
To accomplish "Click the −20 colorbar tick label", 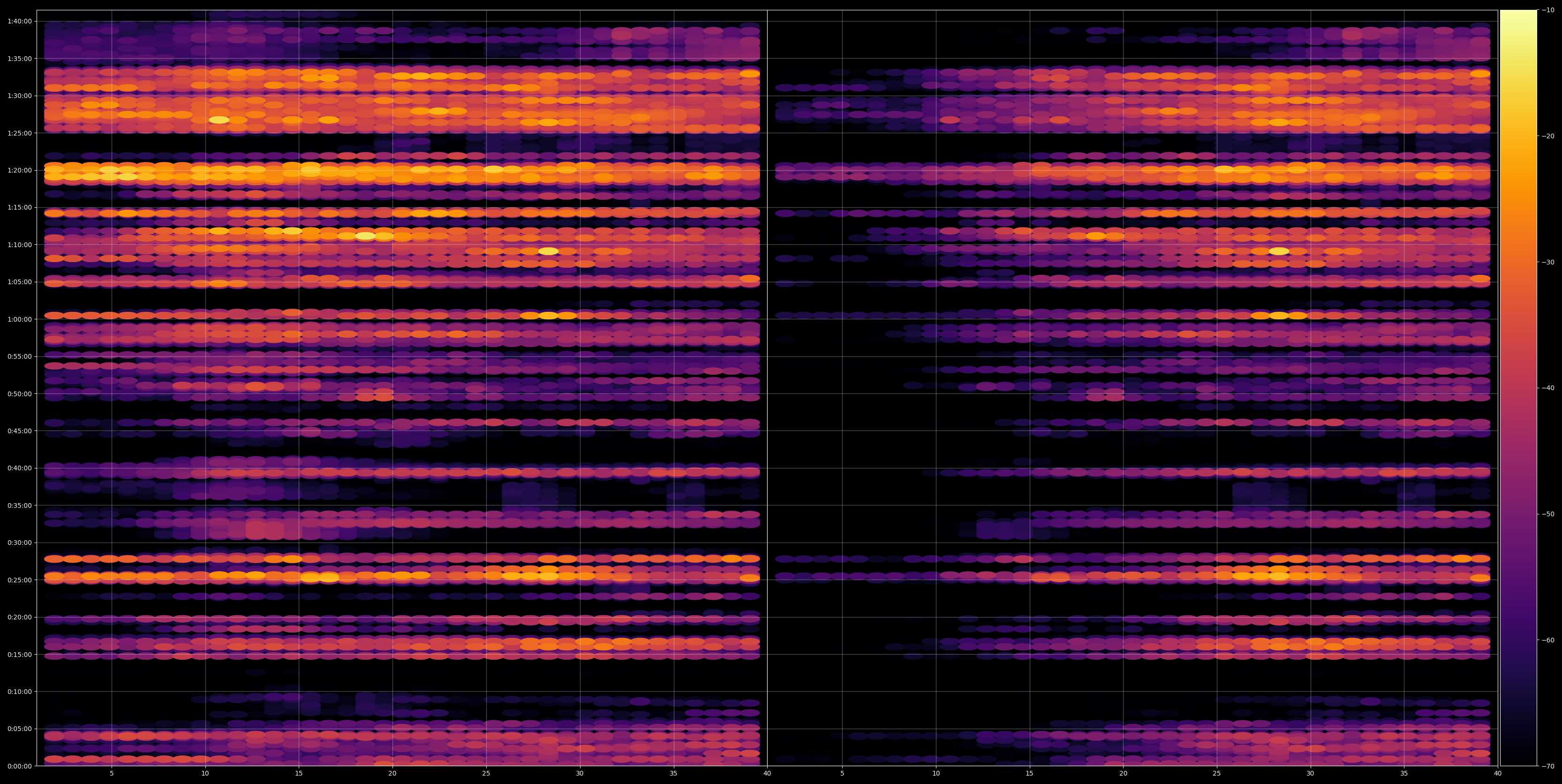I will [x=1547, y=136].
